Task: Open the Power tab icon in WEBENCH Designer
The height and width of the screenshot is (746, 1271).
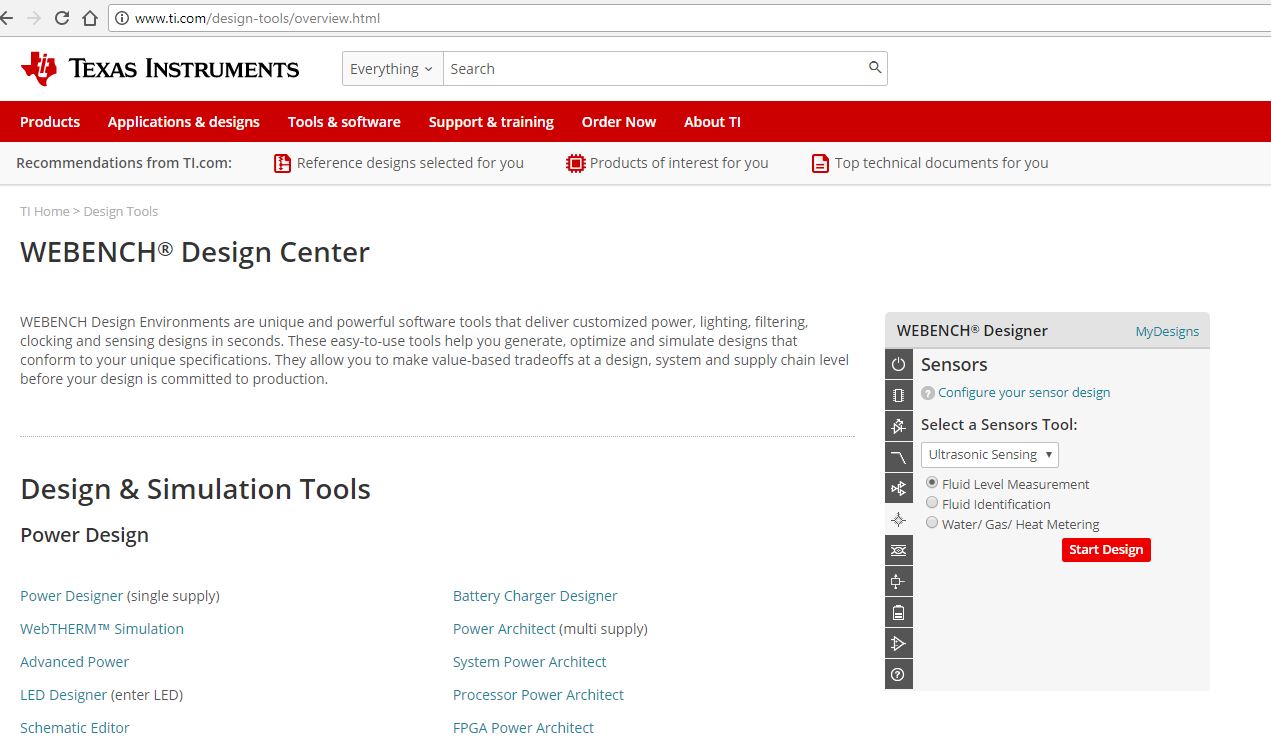Action: point(898,365)
